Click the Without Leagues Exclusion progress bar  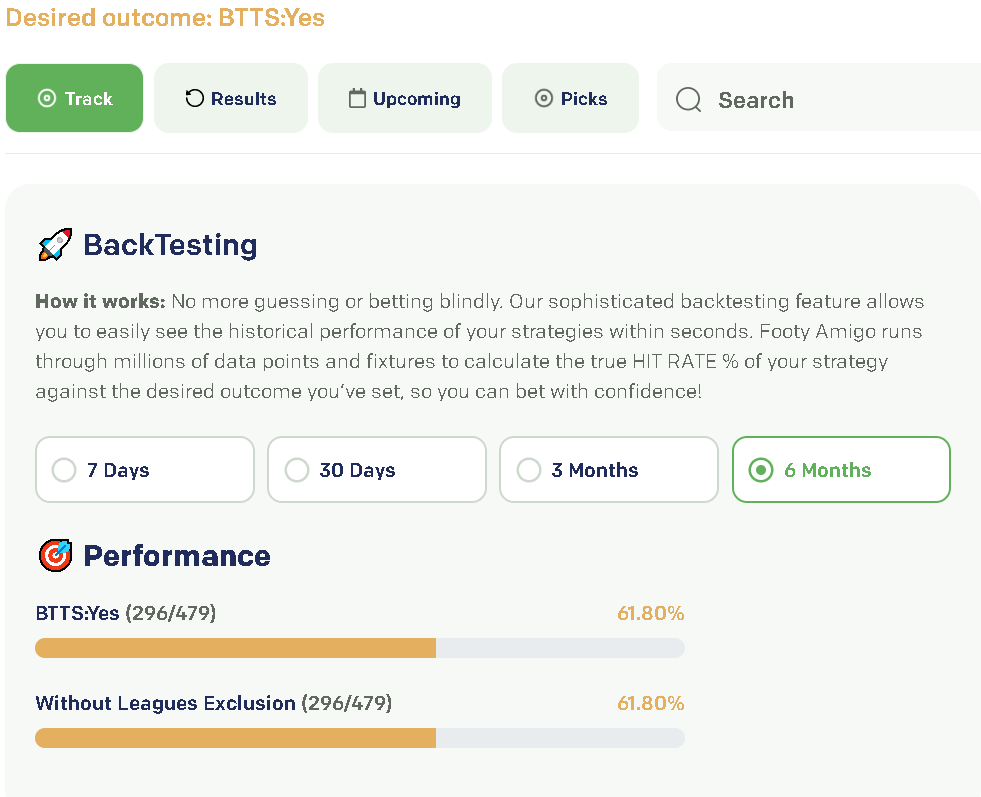click(360, 738)
